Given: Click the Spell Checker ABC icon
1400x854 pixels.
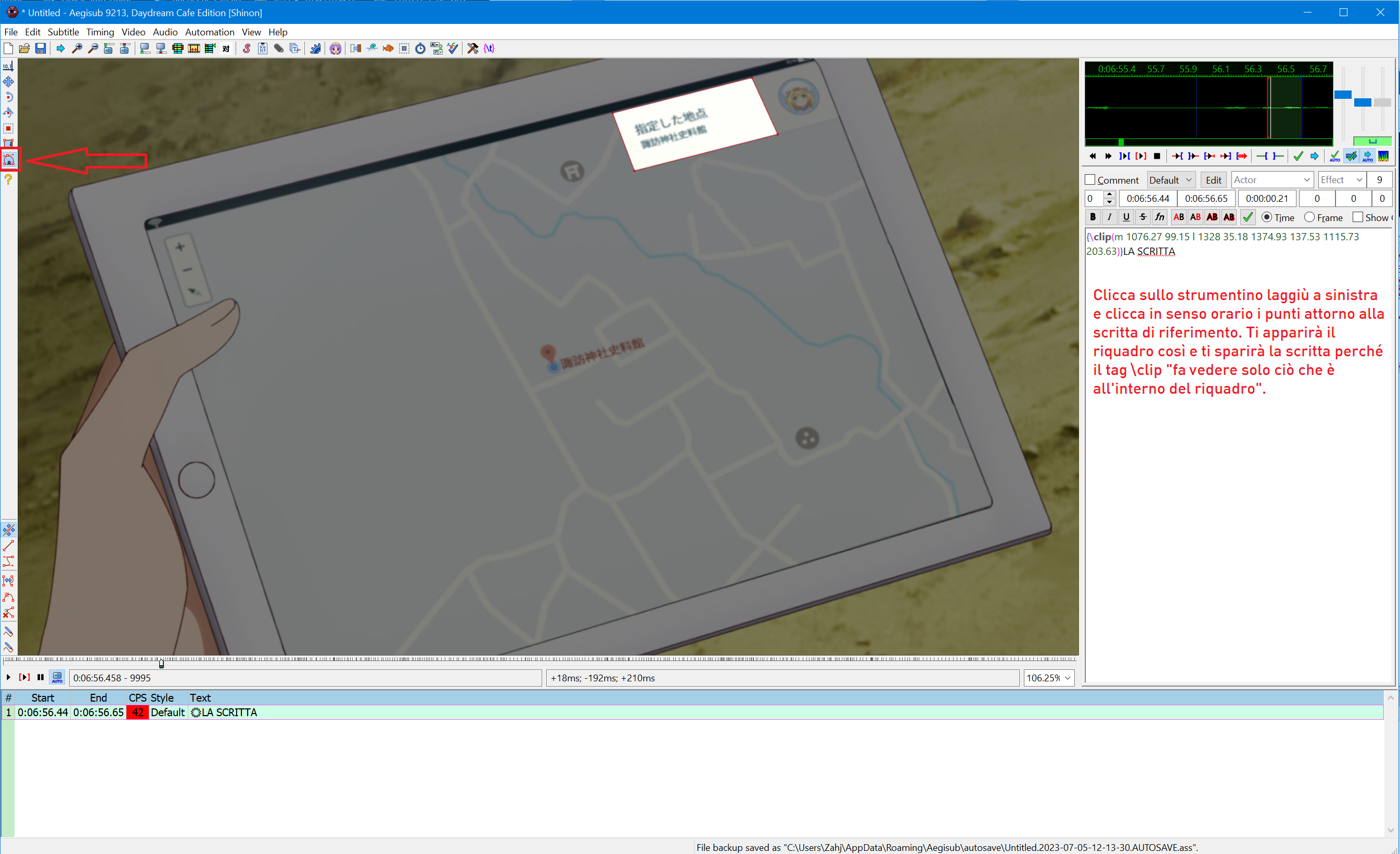Looking at the screenshot, I should (452, 48).
